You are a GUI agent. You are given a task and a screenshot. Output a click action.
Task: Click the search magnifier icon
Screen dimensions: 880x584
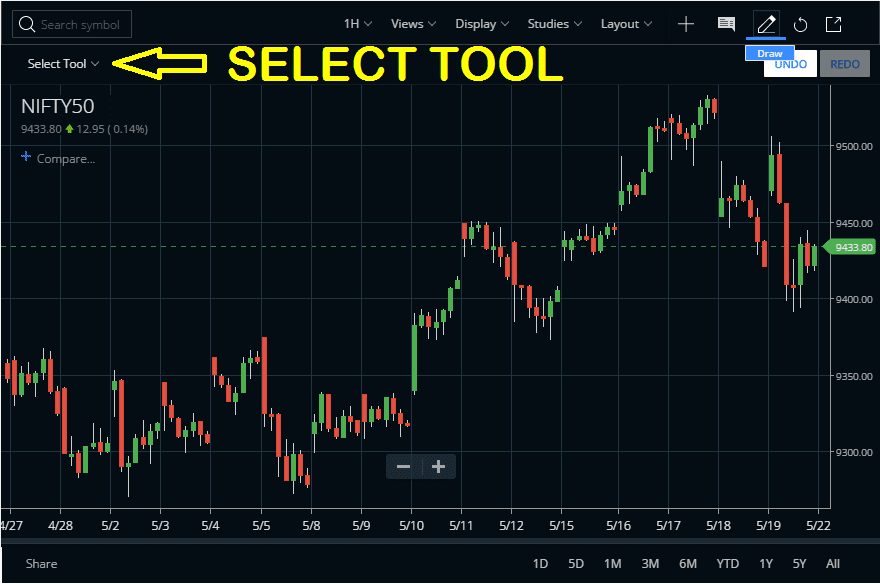click(x=26, y=24)
